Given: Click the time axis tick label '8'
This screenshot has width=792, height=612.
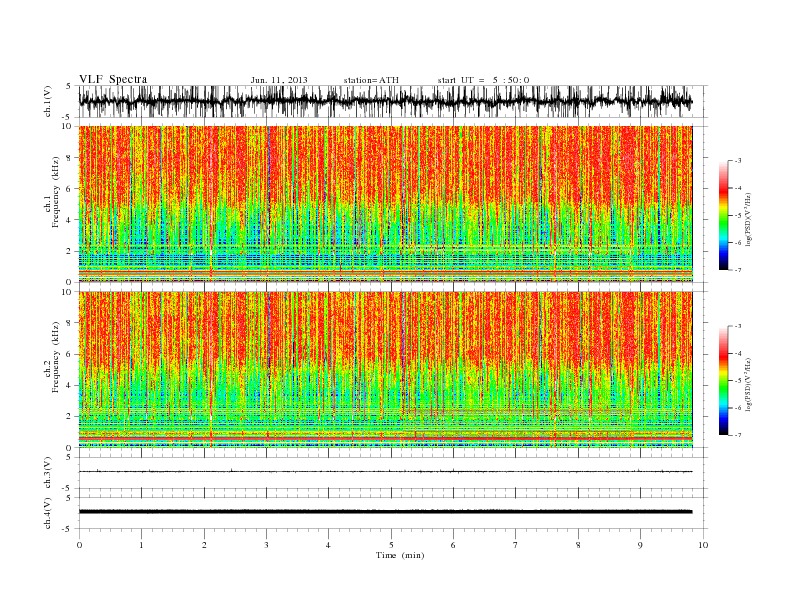Looking at the screenshot, I should 578,545.
